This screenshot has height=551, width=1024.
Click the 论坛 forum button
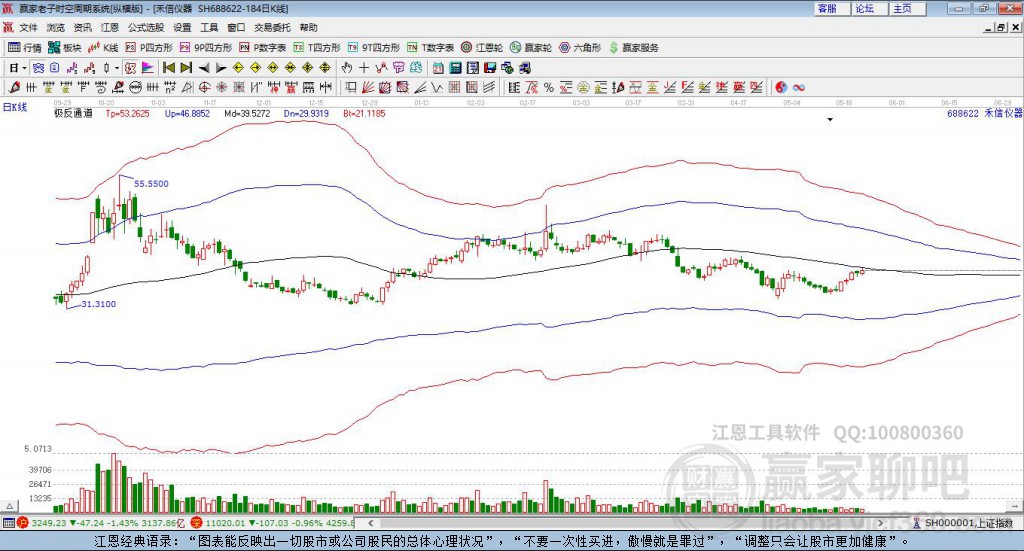869,8
